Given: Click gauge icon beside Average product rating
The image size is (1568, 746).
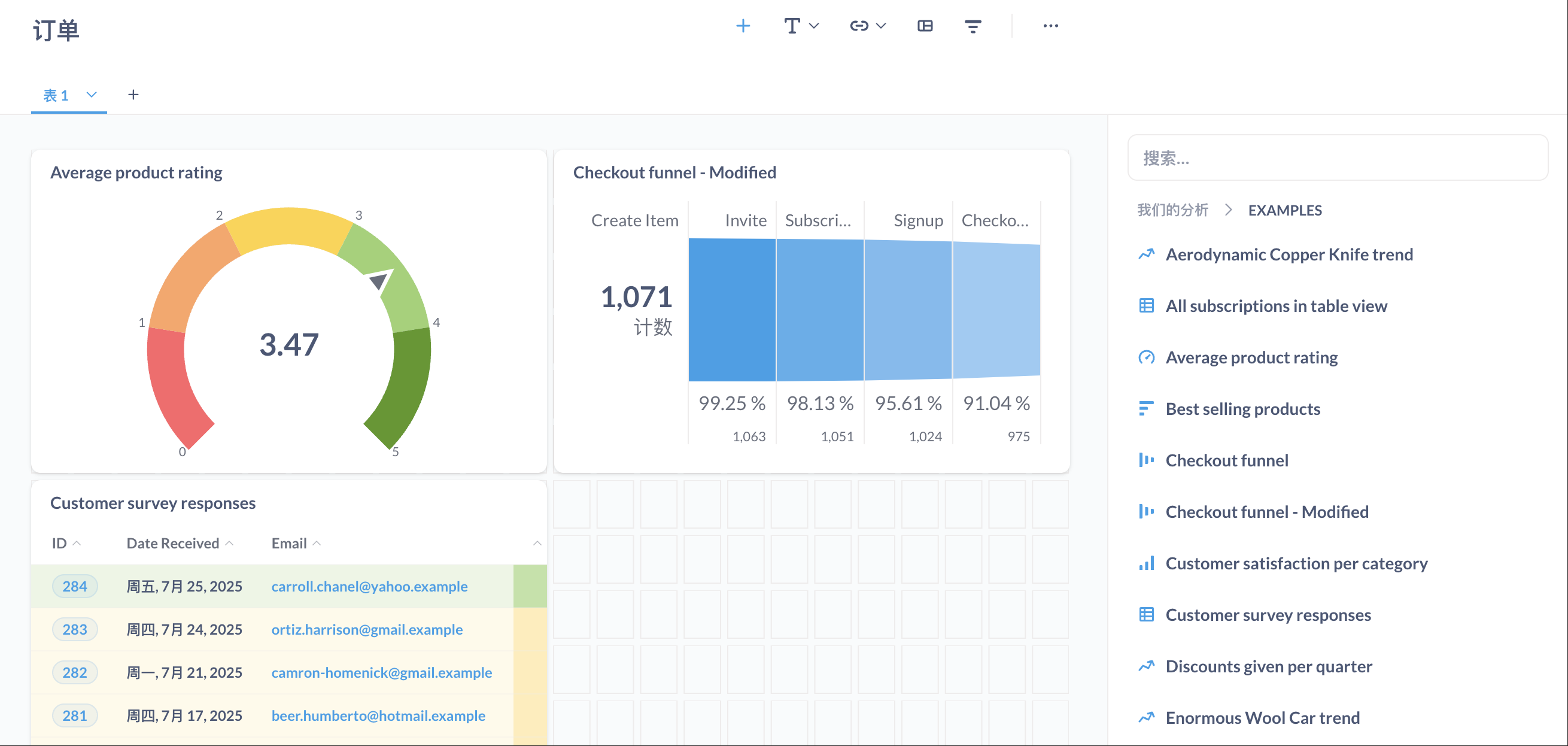Looking at the screenshot, I should tap(1146, 357).
